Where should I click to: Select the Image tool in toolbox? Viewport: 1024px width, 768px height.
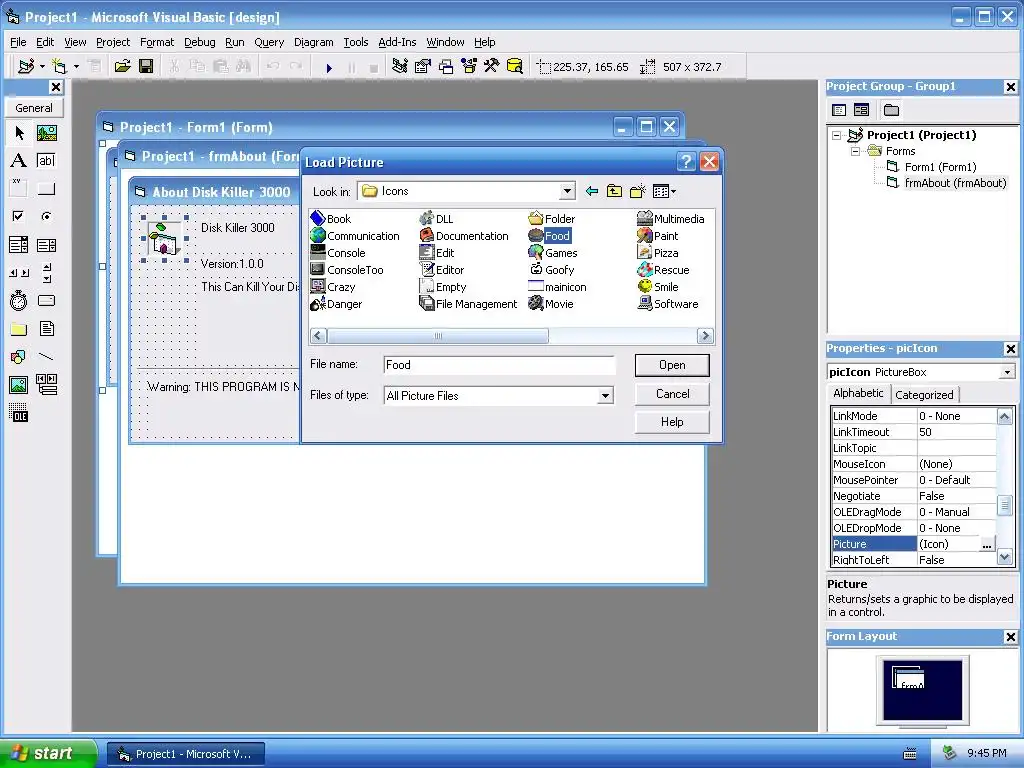19,385
